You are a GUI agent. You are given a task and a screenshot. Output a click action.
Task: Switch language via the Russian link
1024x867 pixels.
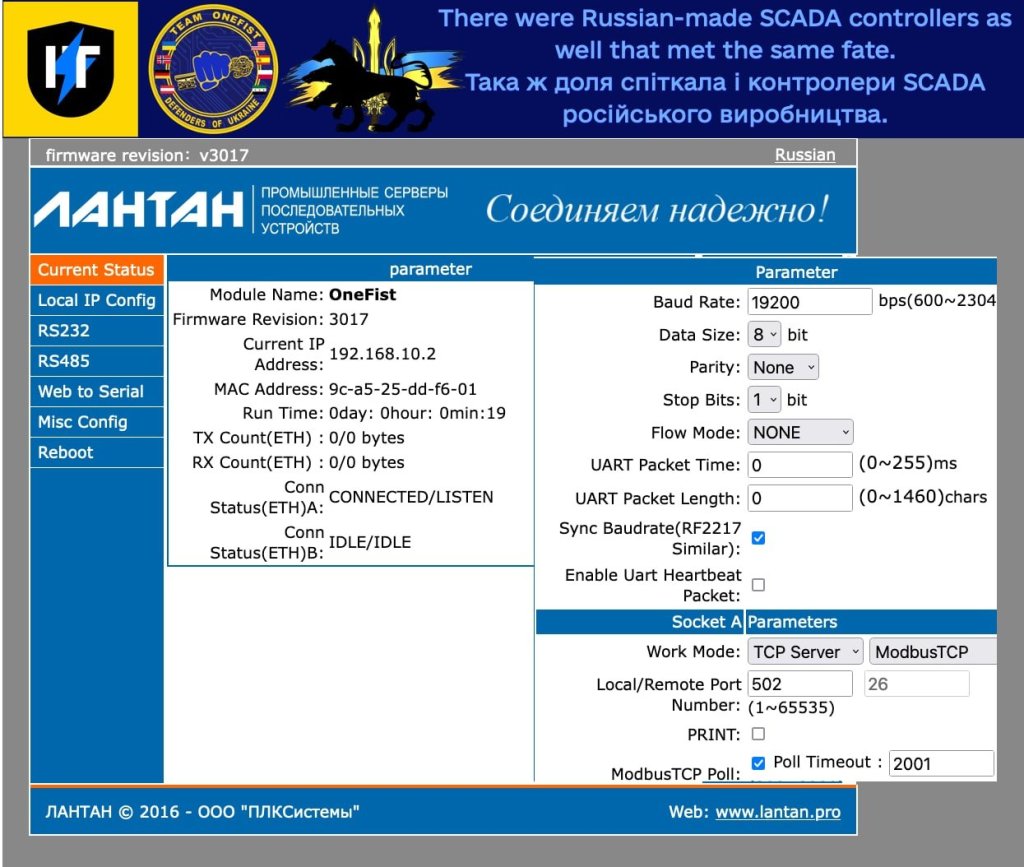(805, 154)
